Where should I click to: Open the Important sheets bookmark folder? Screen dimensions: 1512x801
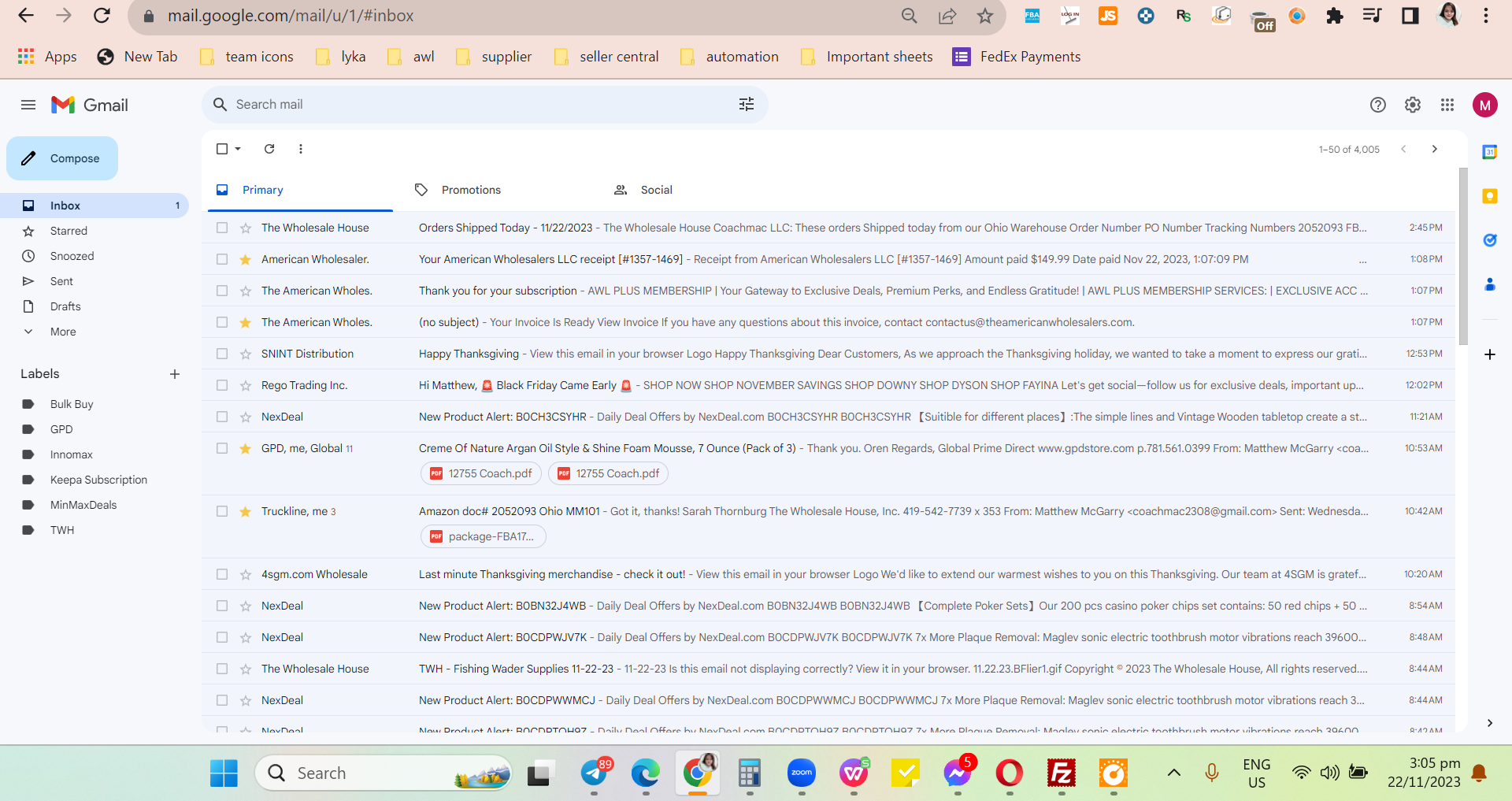tap(867, 57)
